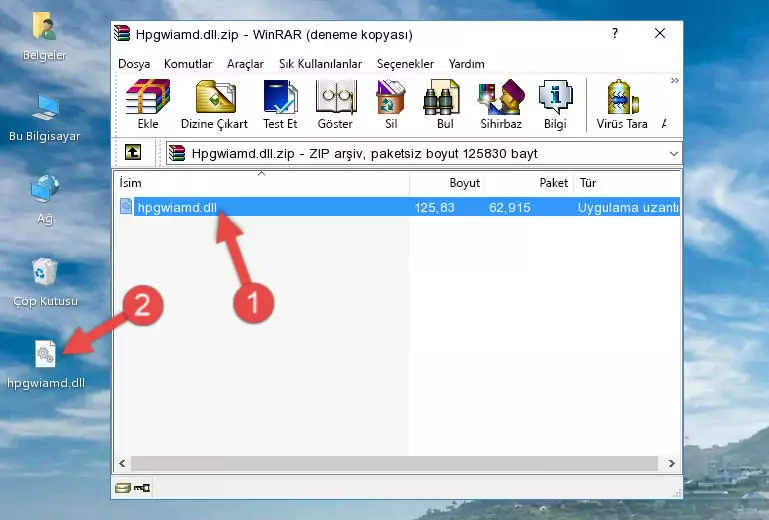The width and height of the screenshot is (769, 520).
Task: Click the Dizine Çıkart extract icon
Action: tap(214, 104)
